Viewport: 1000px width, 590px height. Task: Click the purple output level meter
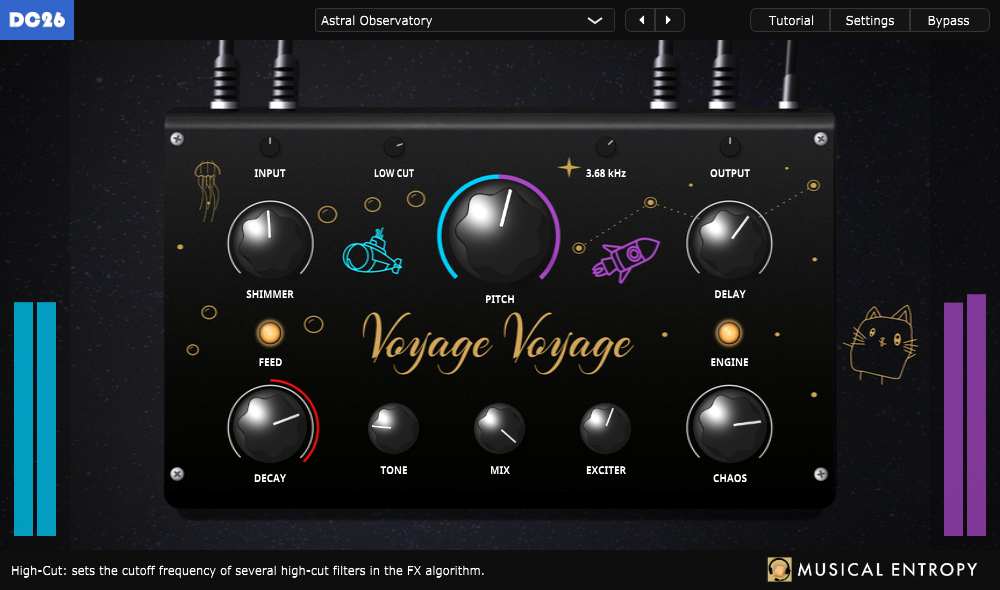click(965, 415)
